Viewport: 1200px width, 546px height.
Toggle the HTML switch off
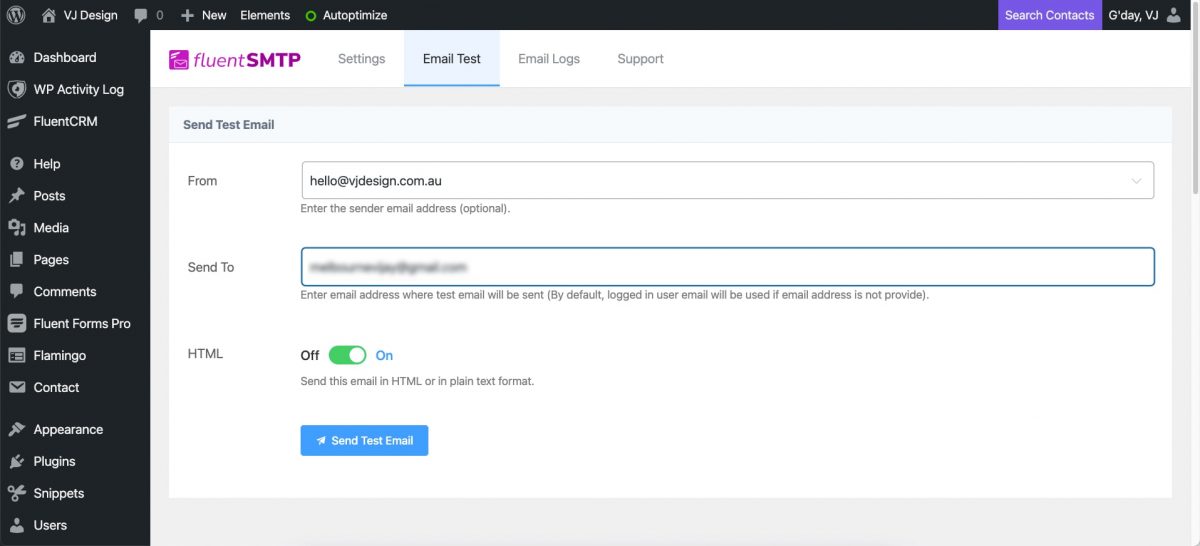(x=348, y=355)
